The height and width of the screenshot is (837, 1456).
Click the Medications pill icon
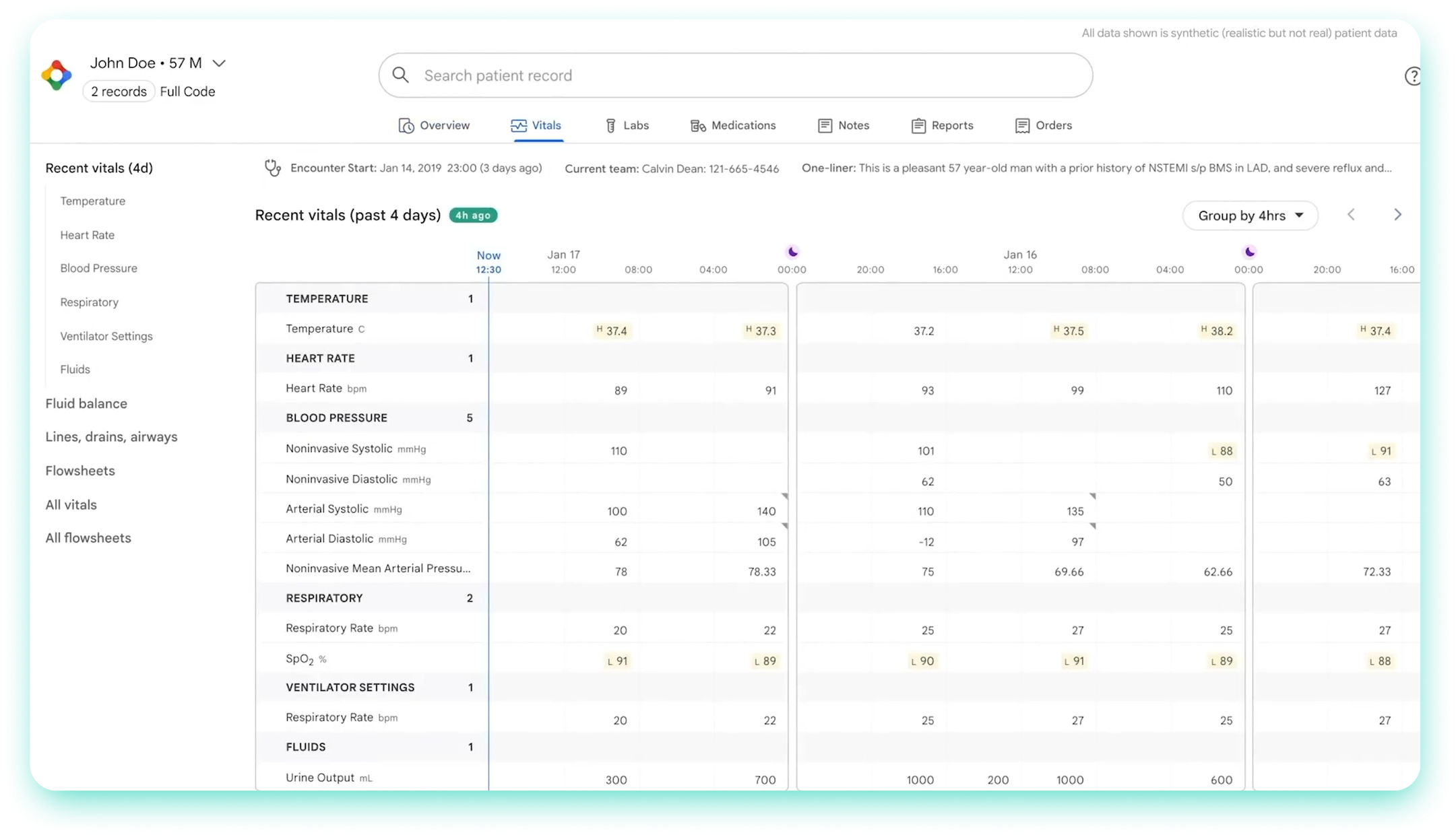pyautogui.click(x=698, y=126)
